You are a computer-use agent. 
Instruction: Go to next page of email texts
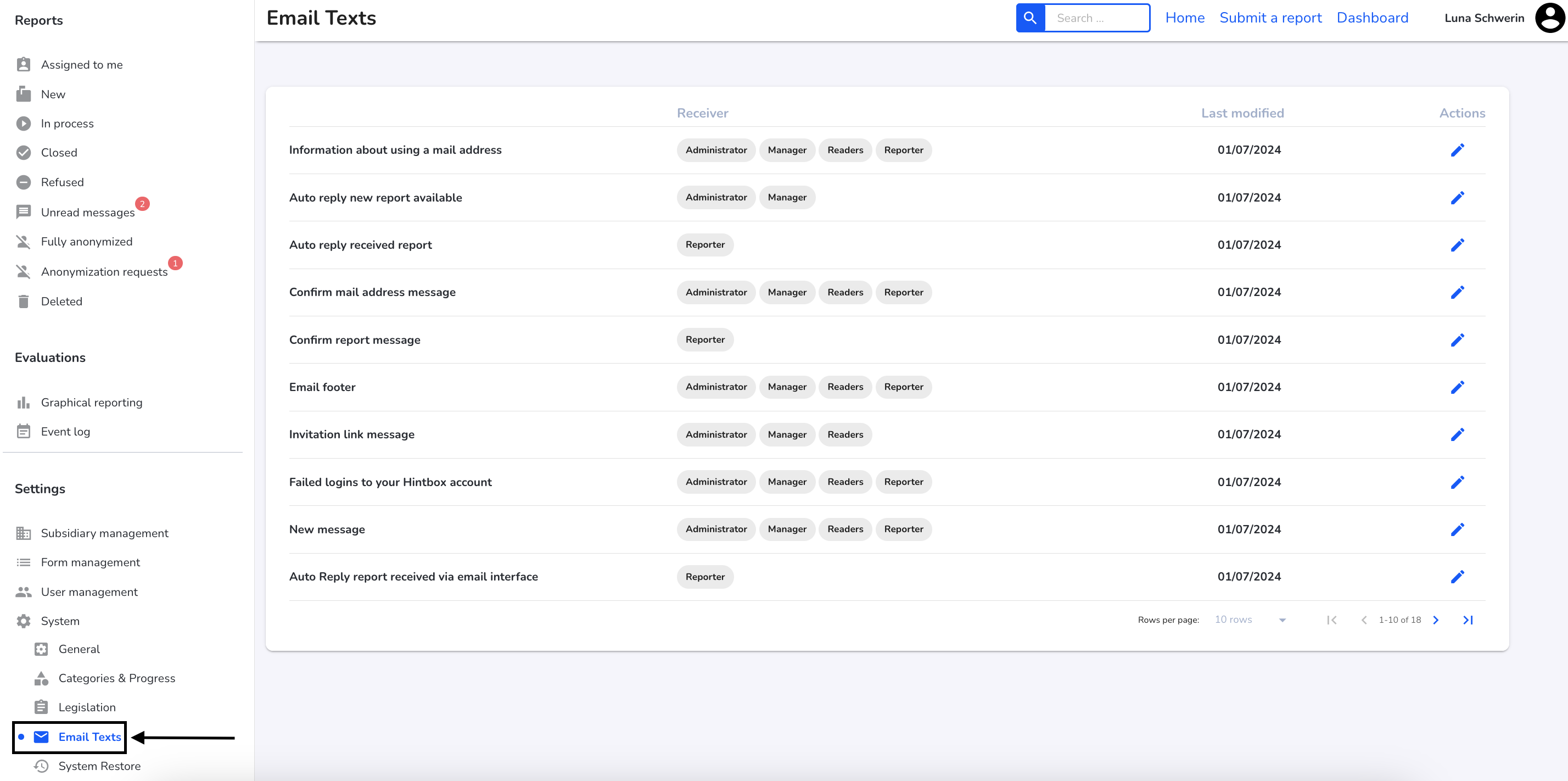[x=1436, y=620]
